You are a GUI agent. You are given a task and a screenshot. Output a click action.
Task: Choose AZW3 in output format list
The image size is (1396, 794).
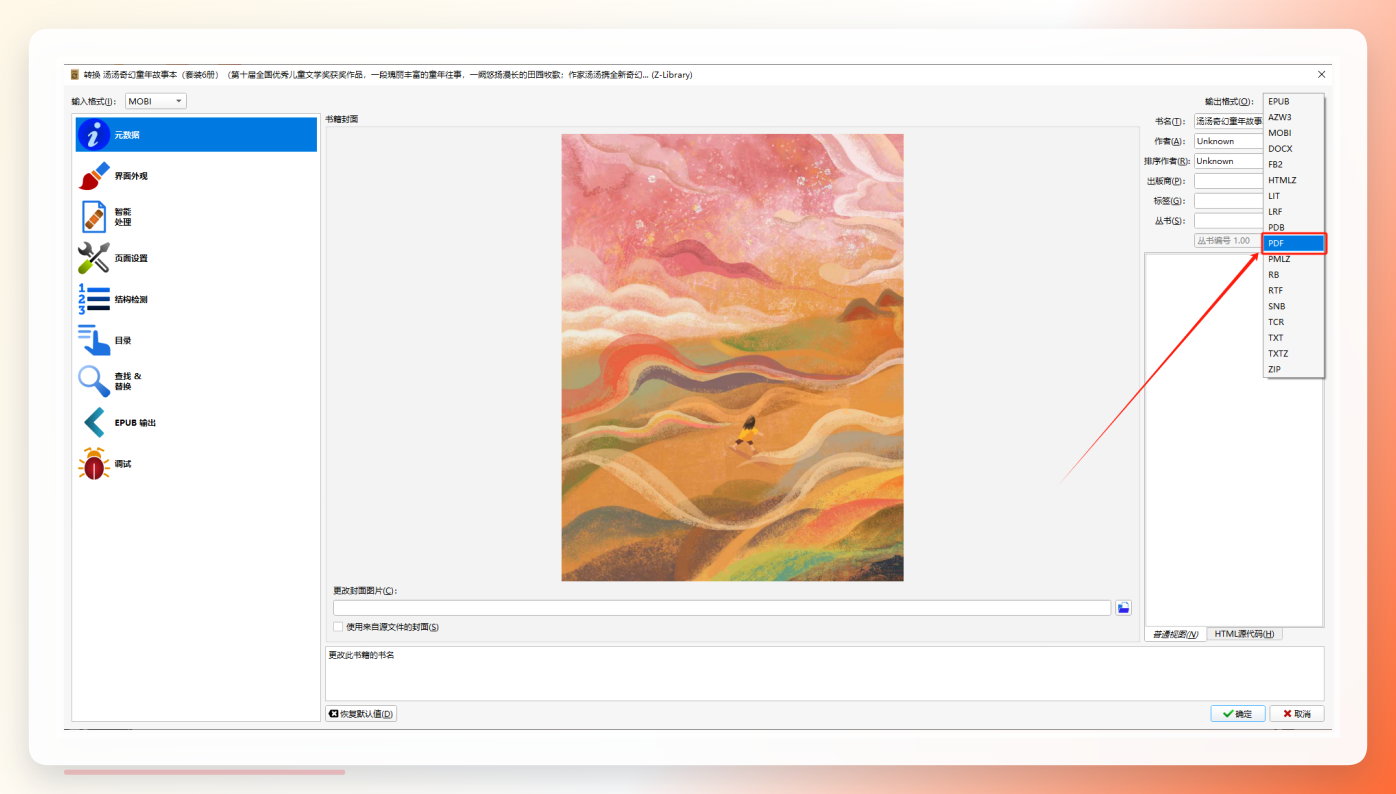(x=1294, y=117)
